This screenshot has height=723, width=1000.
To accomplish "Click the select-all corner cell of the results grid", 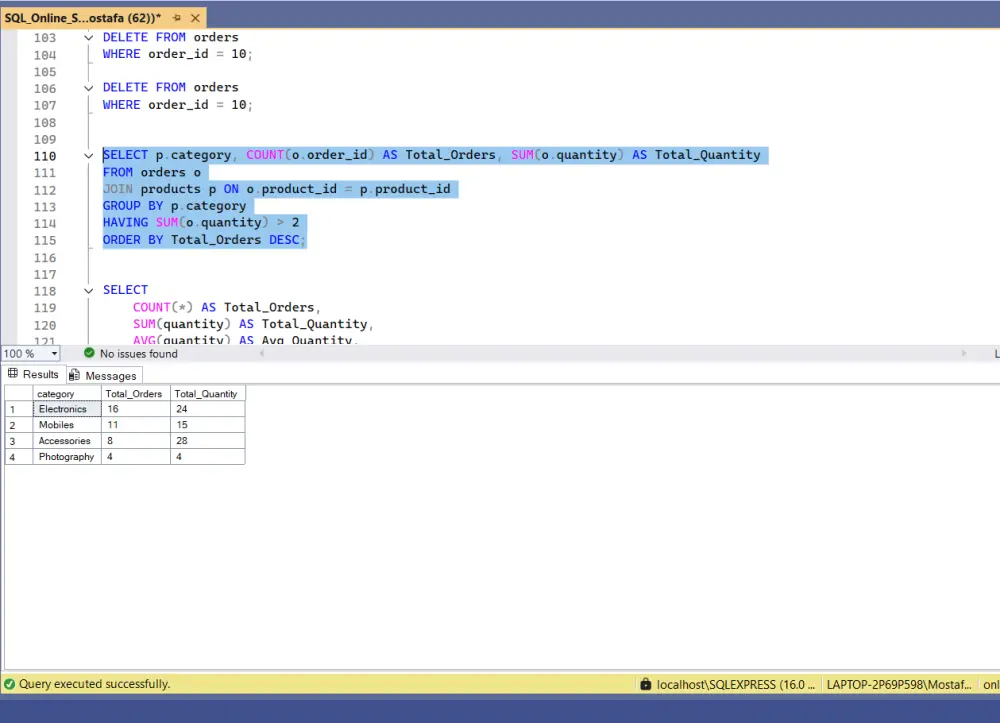I will (x=17, y=393).
